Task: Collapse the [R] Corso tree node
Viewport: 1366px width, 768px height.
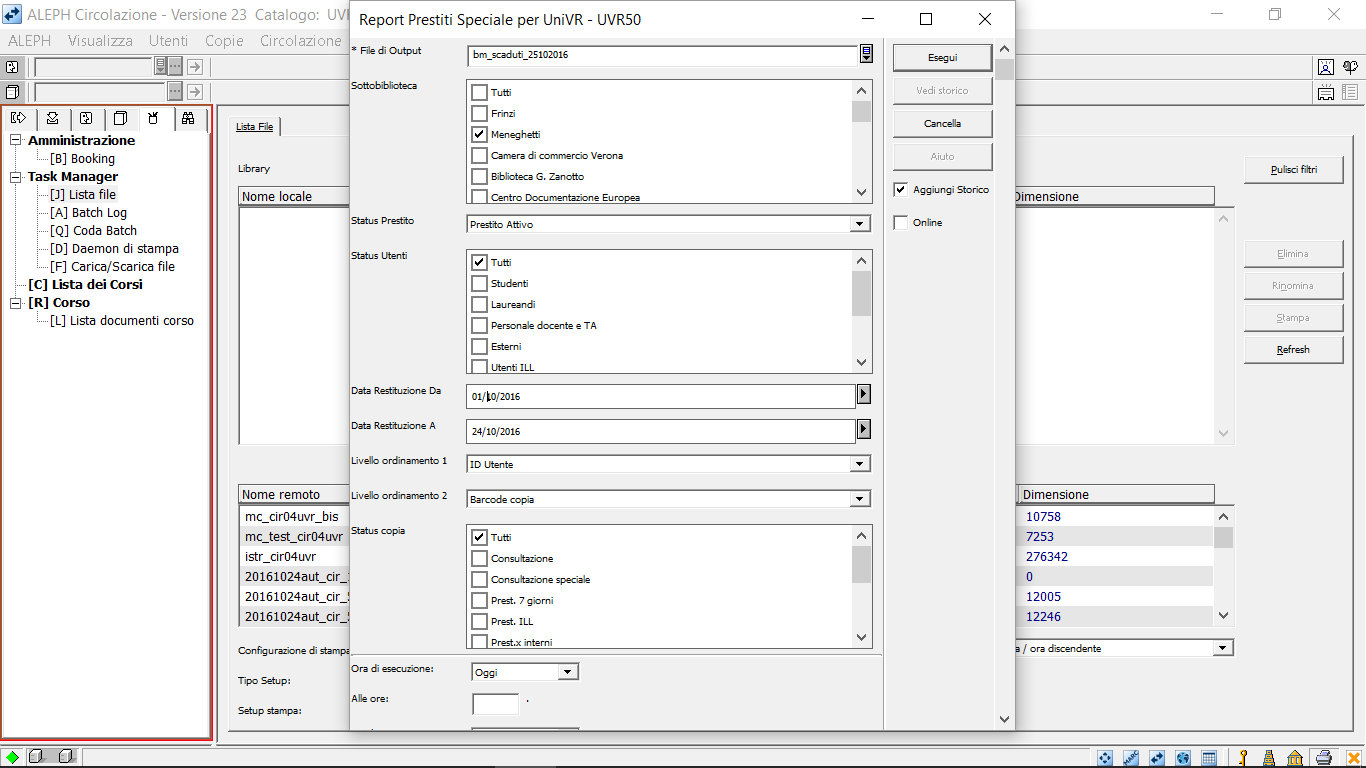Action: [x=16, y=302]
